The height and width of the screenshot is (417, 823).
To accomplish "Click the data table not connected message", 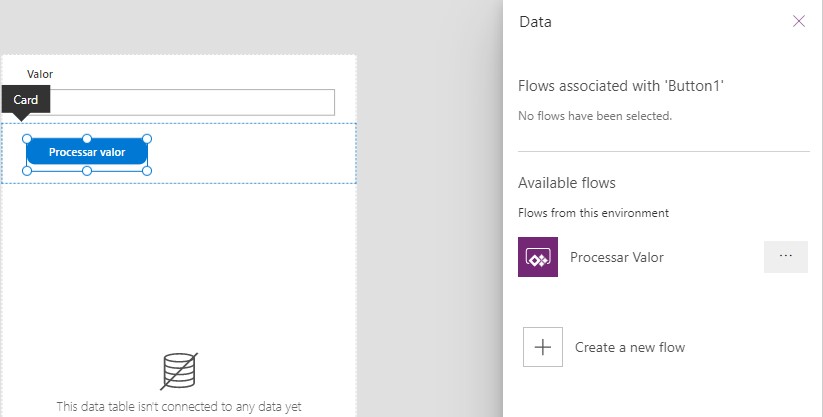I will (x=179, y=406).
